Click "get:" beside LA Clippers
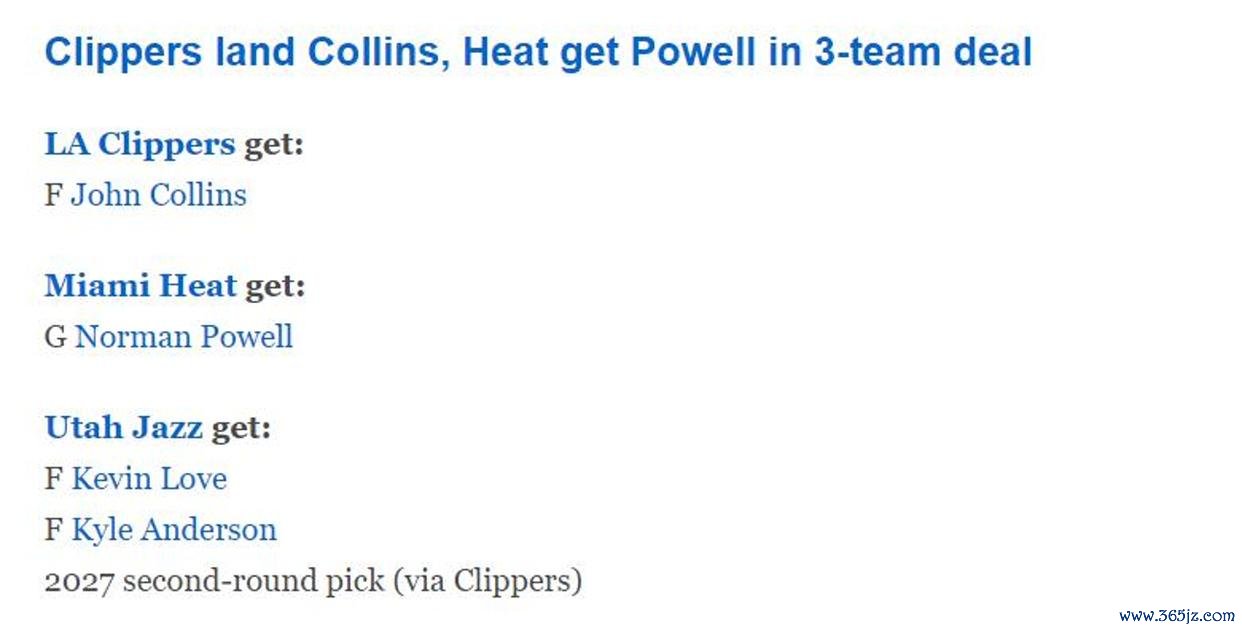The width and height of the screenshot is (1242, 631). [x=274, y=145]
